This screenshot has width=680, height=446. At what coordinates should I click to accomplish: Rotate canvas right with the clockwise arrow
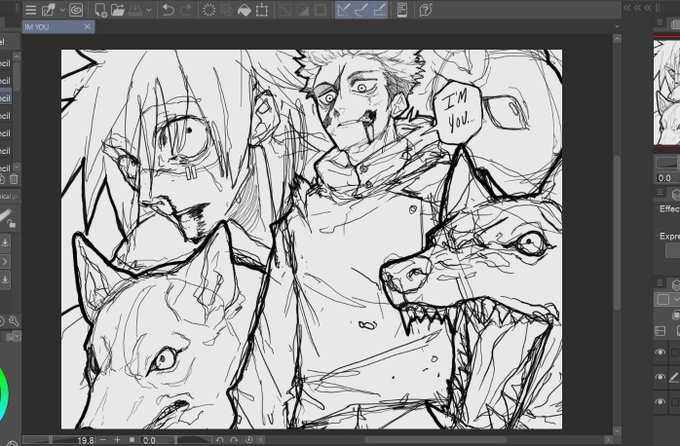tap(234, 440)
